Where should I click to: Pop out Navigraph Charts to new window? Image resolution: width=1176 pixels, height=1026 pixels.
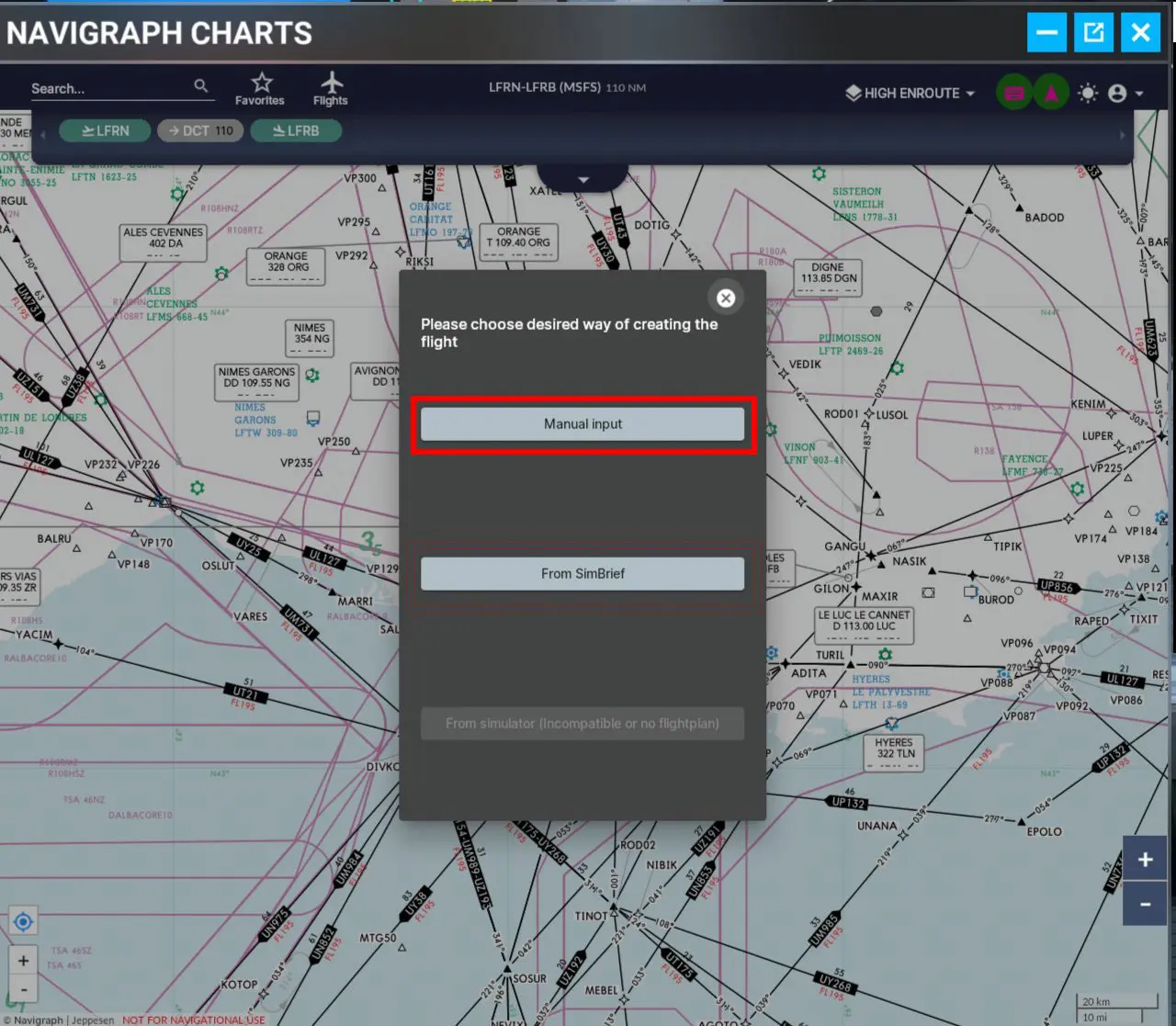point(1093,33)
